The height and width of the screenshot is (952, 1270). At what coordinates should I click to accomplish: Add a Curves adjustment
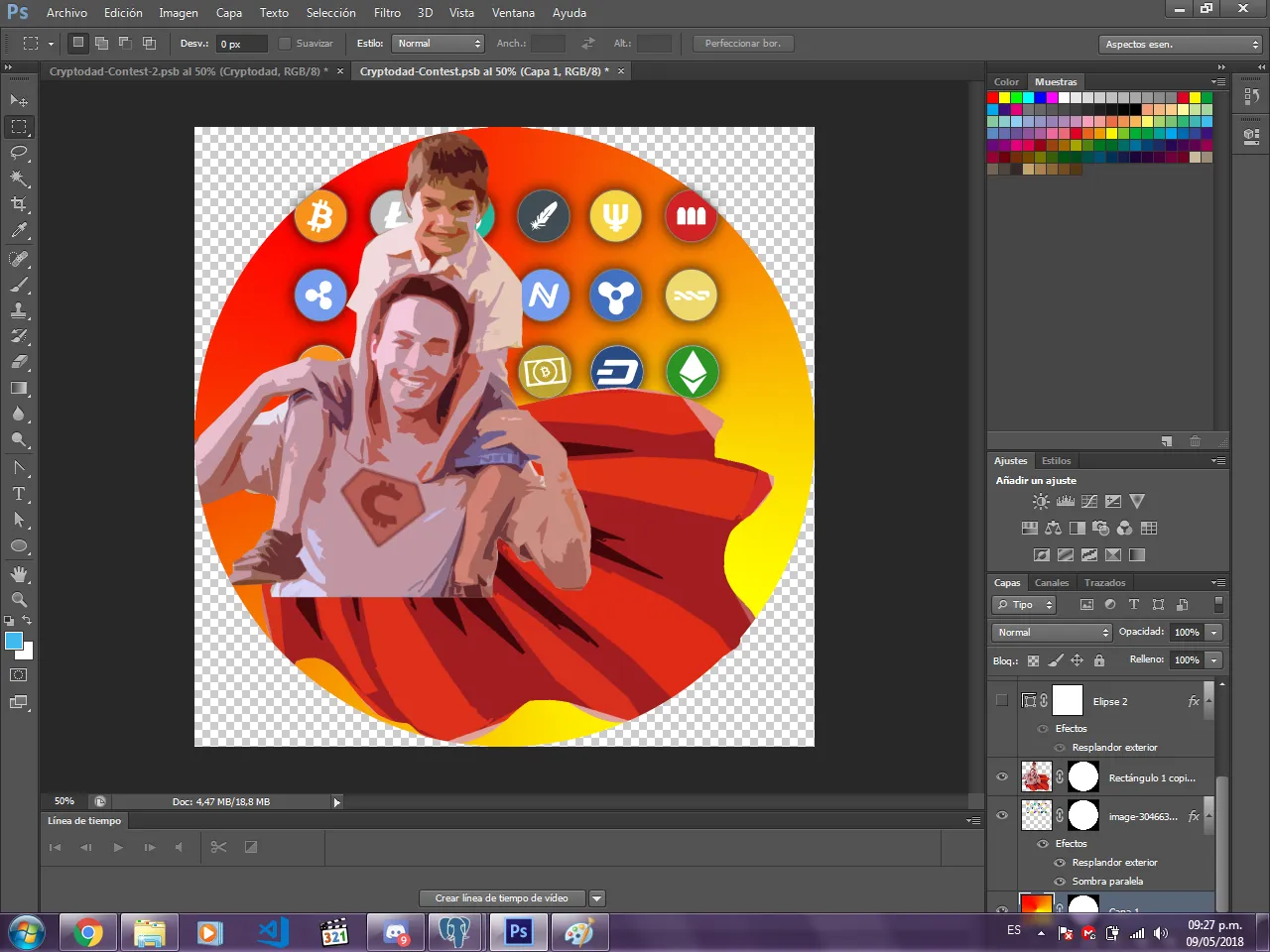1089,502
